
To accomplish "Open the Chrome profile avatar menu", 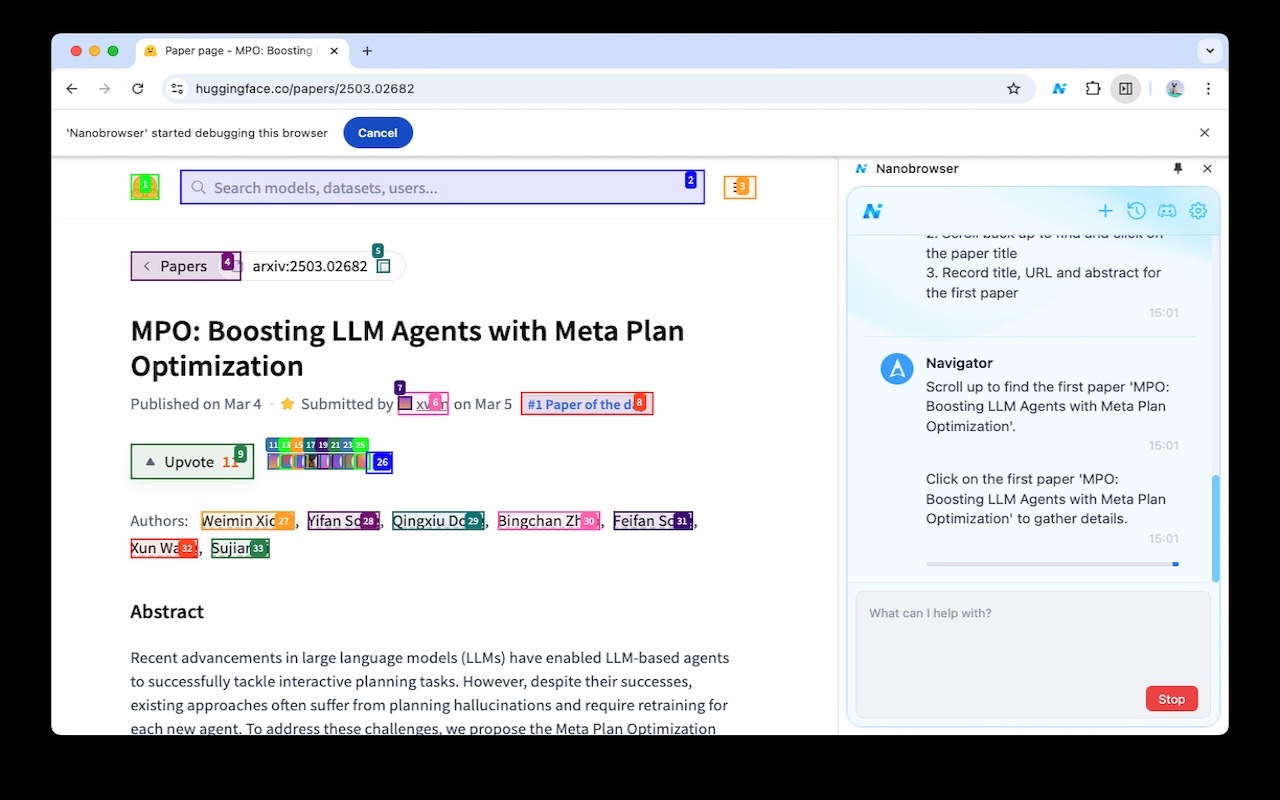I will (x=1174, y=88).
